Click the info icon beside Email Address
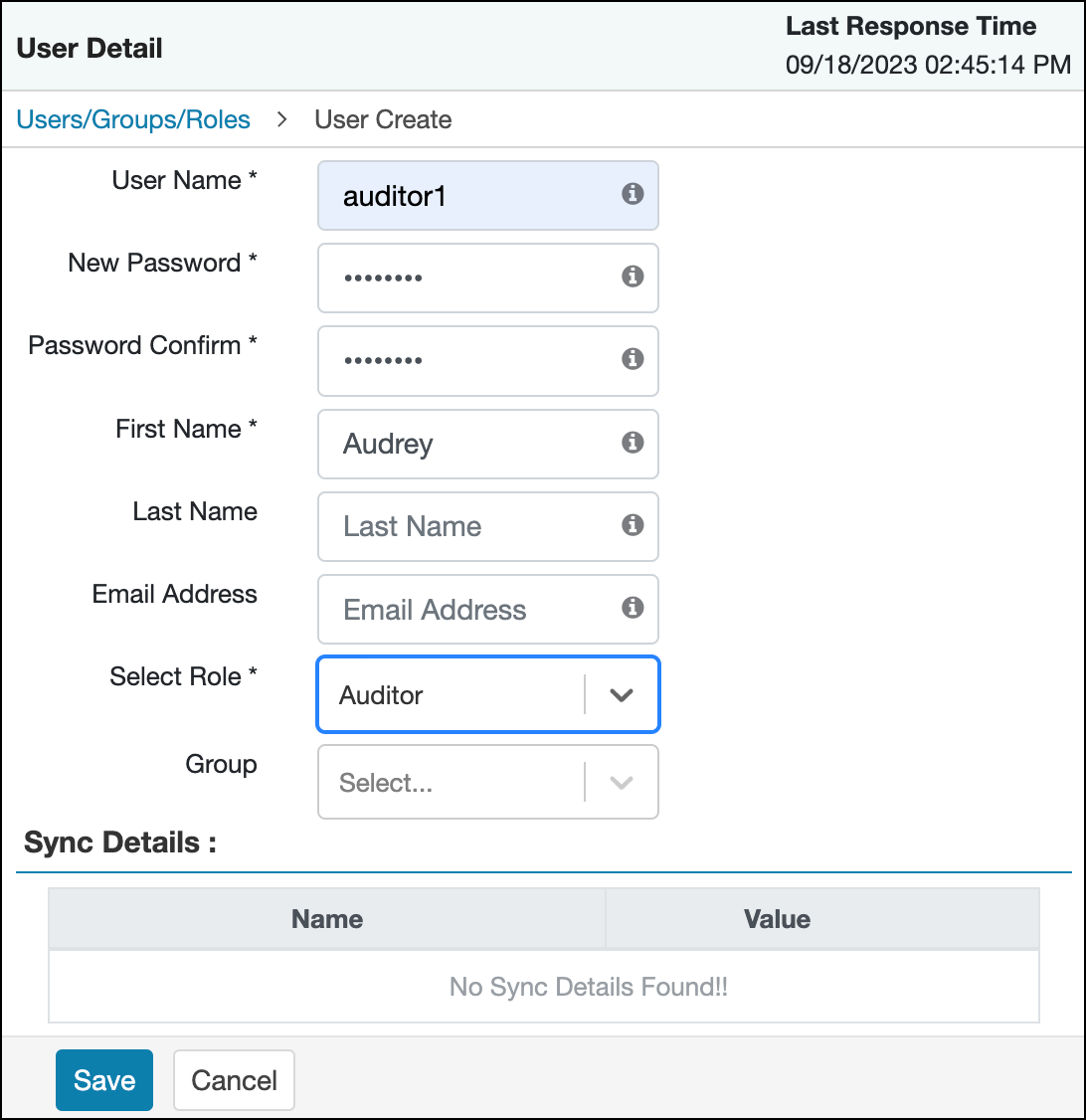1086x1120 pixels. 633,609
